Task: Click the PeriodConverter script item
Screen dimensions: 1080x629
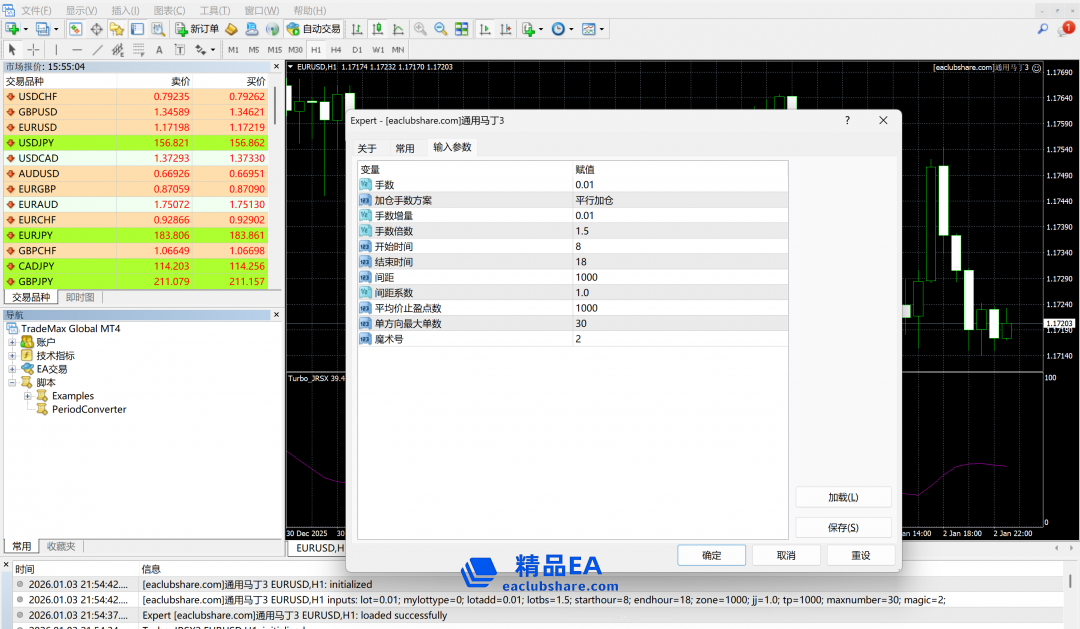Action: point(89,409)
